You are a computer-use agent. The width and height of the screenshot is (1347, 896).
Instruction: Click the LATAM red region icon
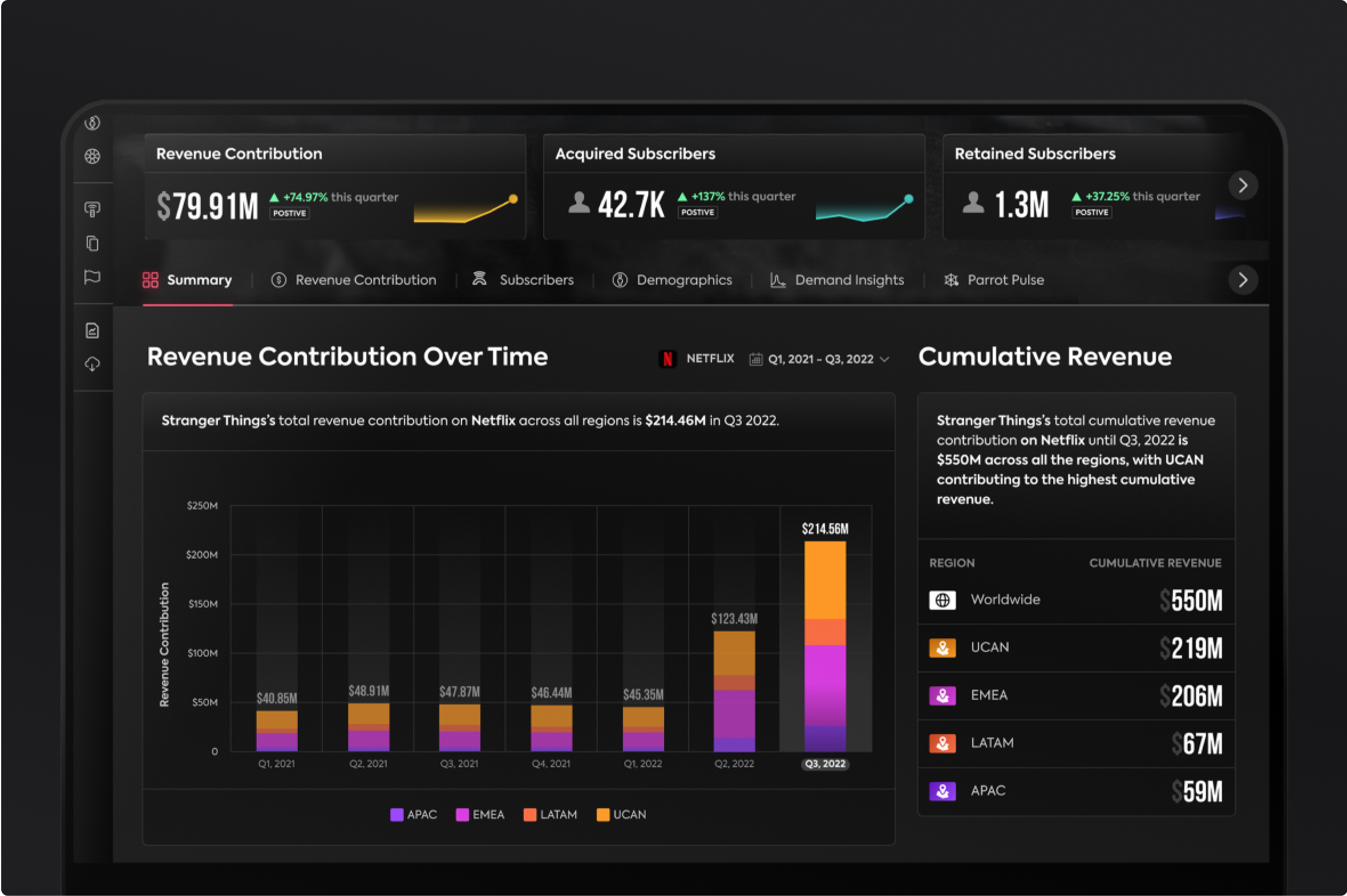(x=943, y=743)
